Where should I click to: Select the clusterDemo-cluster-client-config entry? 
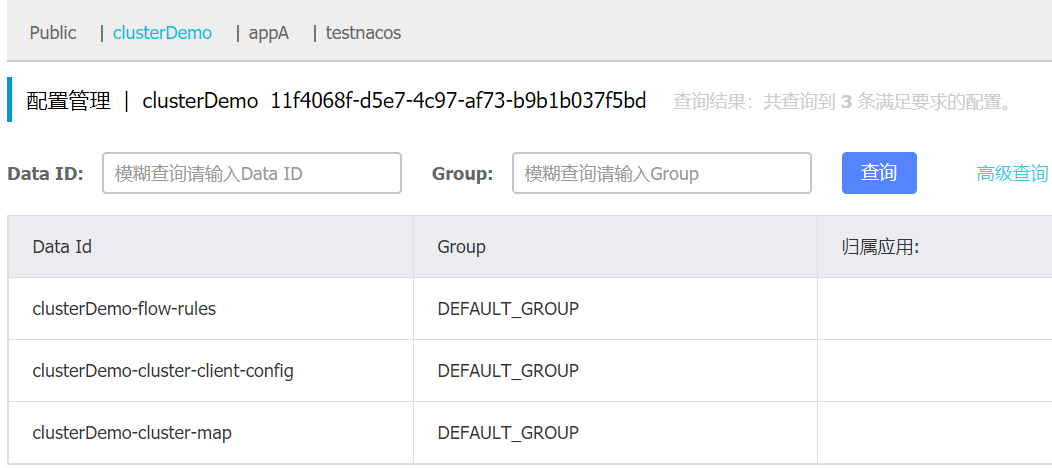click(163, 371)
